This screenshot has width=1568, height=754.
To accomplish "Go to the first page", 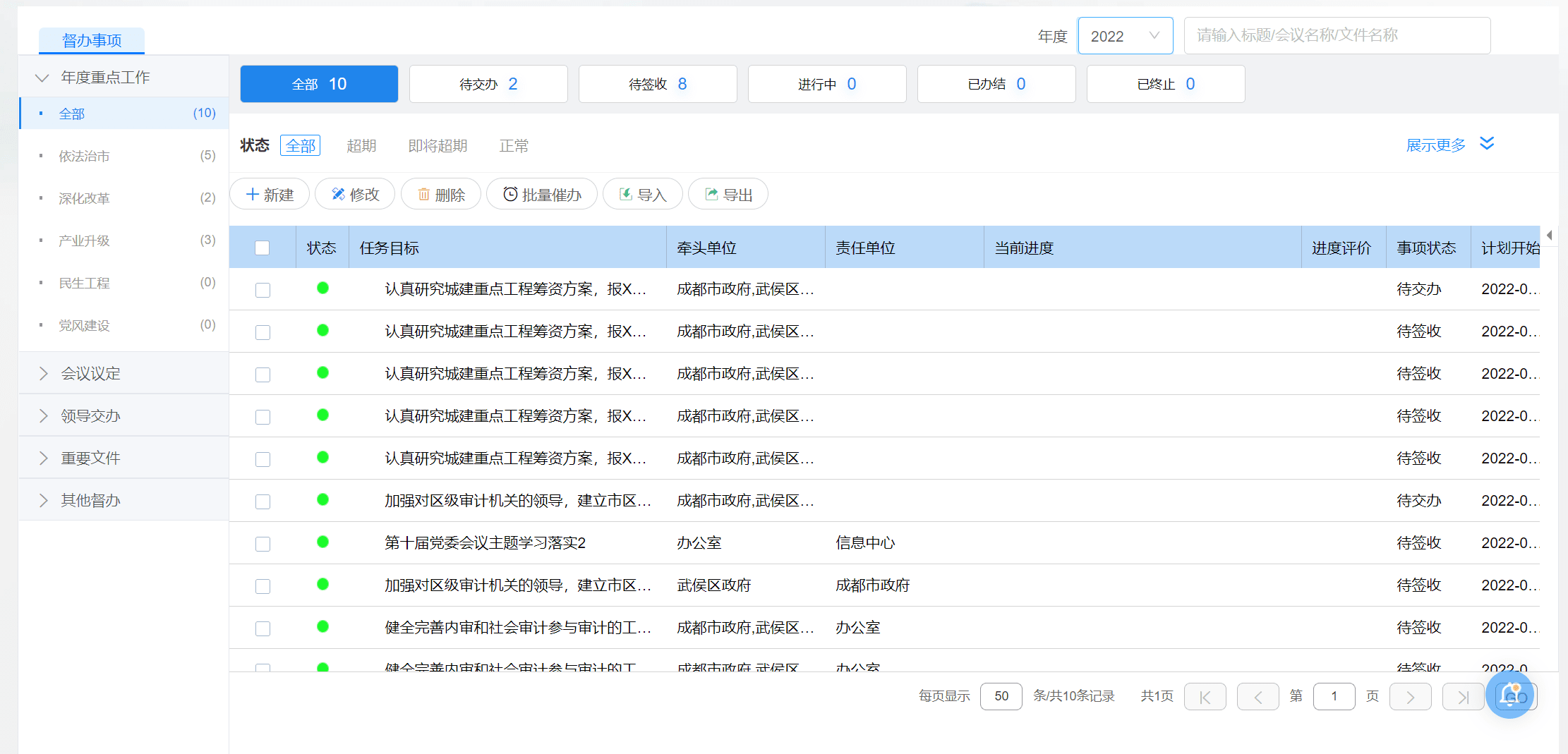I will pyautogui.click(x=1205, y=697).
